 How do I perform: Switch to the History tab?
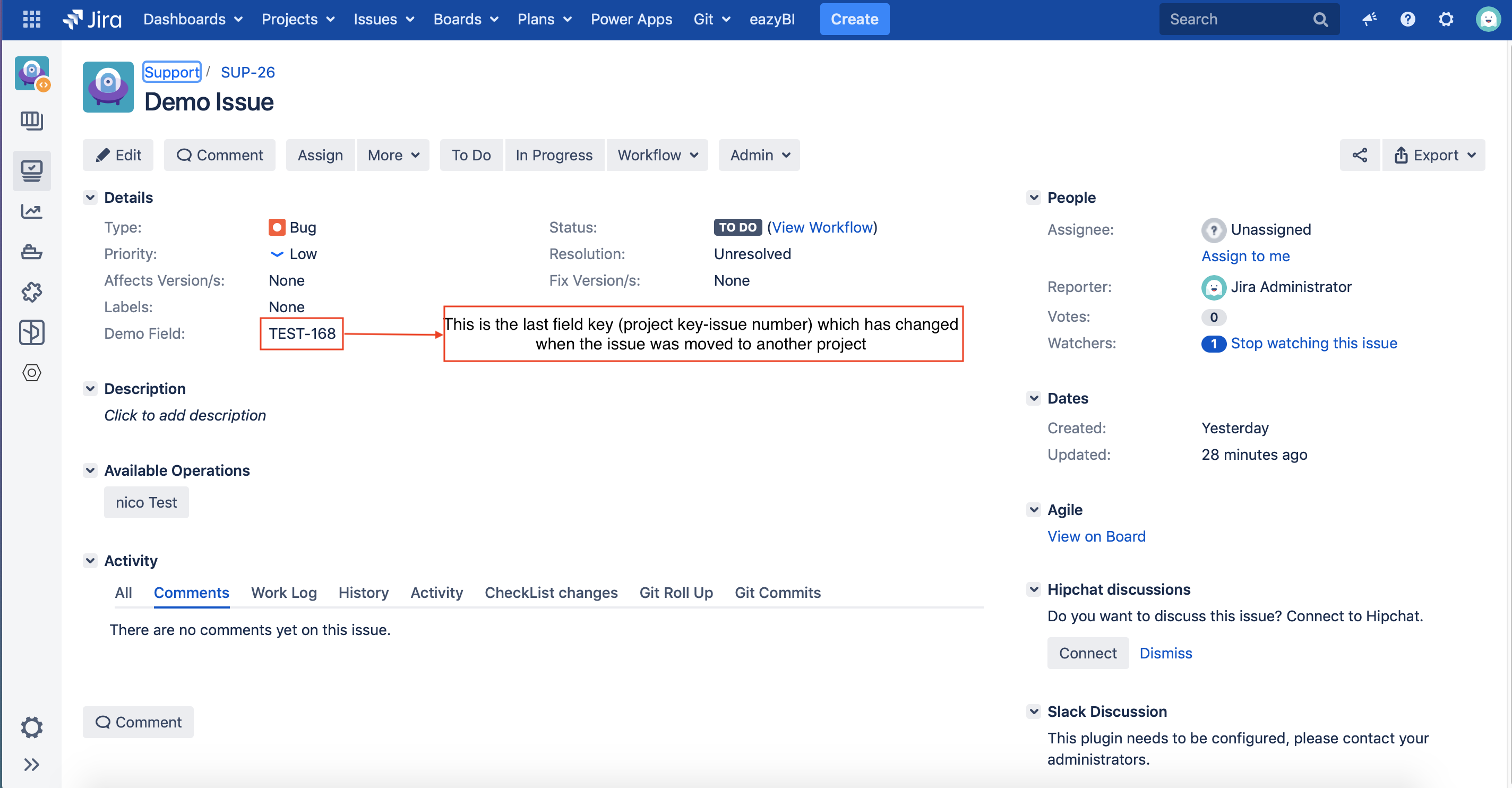363,593
